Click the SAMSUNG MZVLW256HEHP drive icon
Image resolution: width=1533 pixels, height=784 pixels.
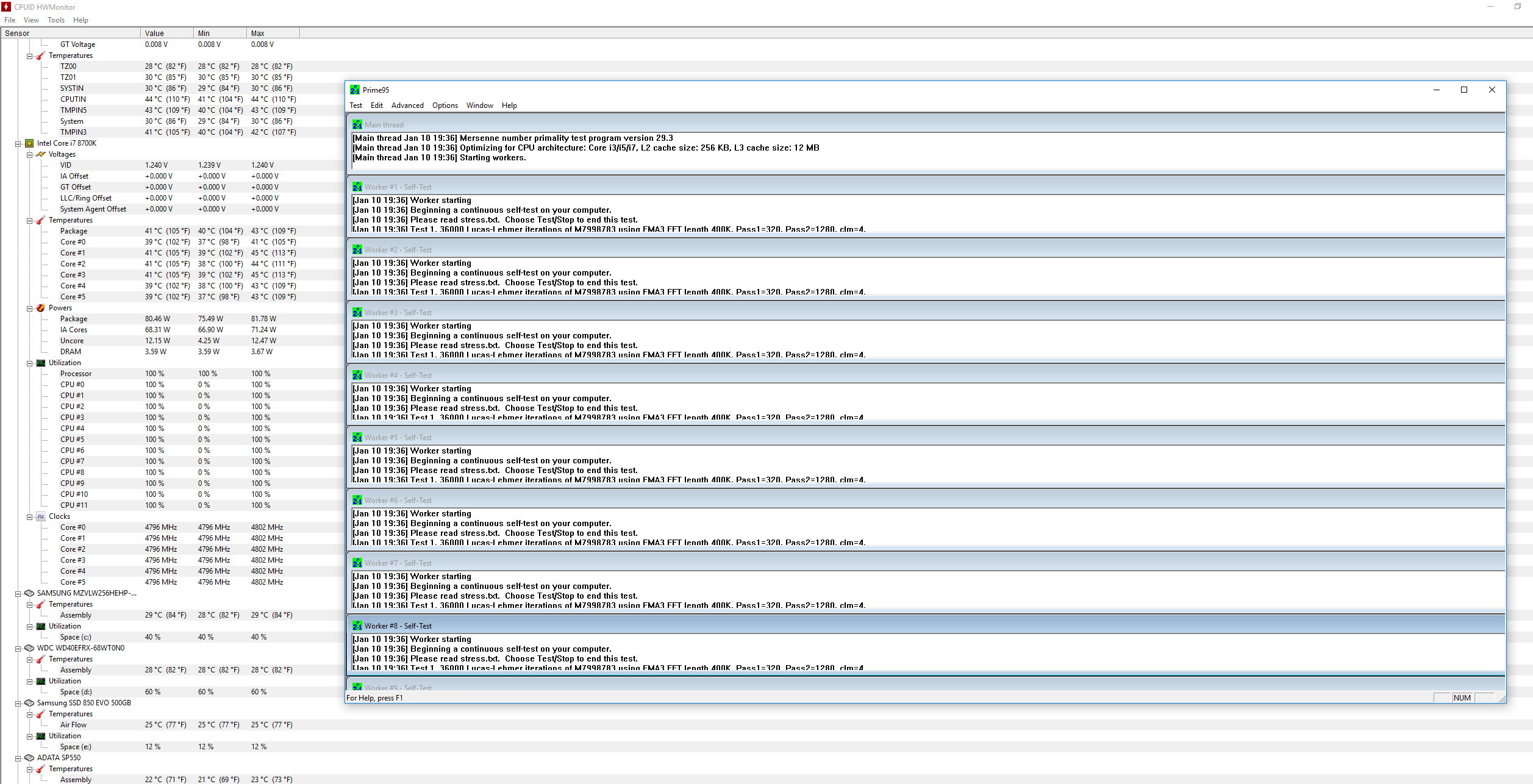(29, 593)
